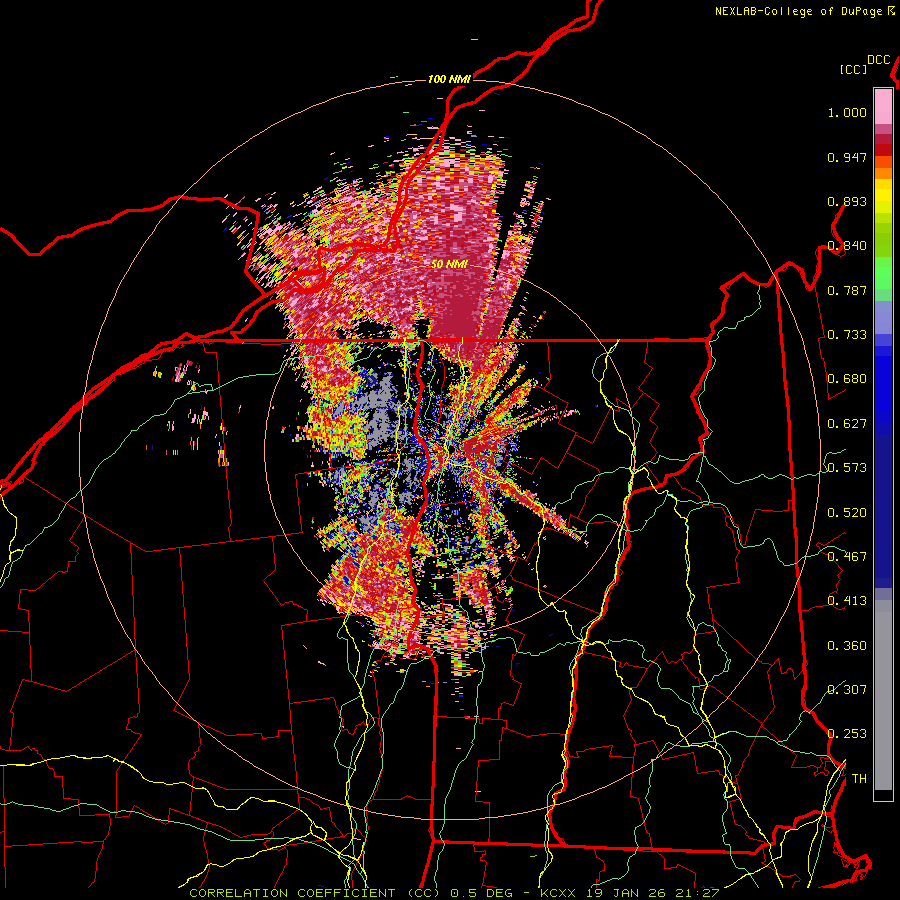
Task: Click the 0.787 legend value
Action: coord(847,290)
